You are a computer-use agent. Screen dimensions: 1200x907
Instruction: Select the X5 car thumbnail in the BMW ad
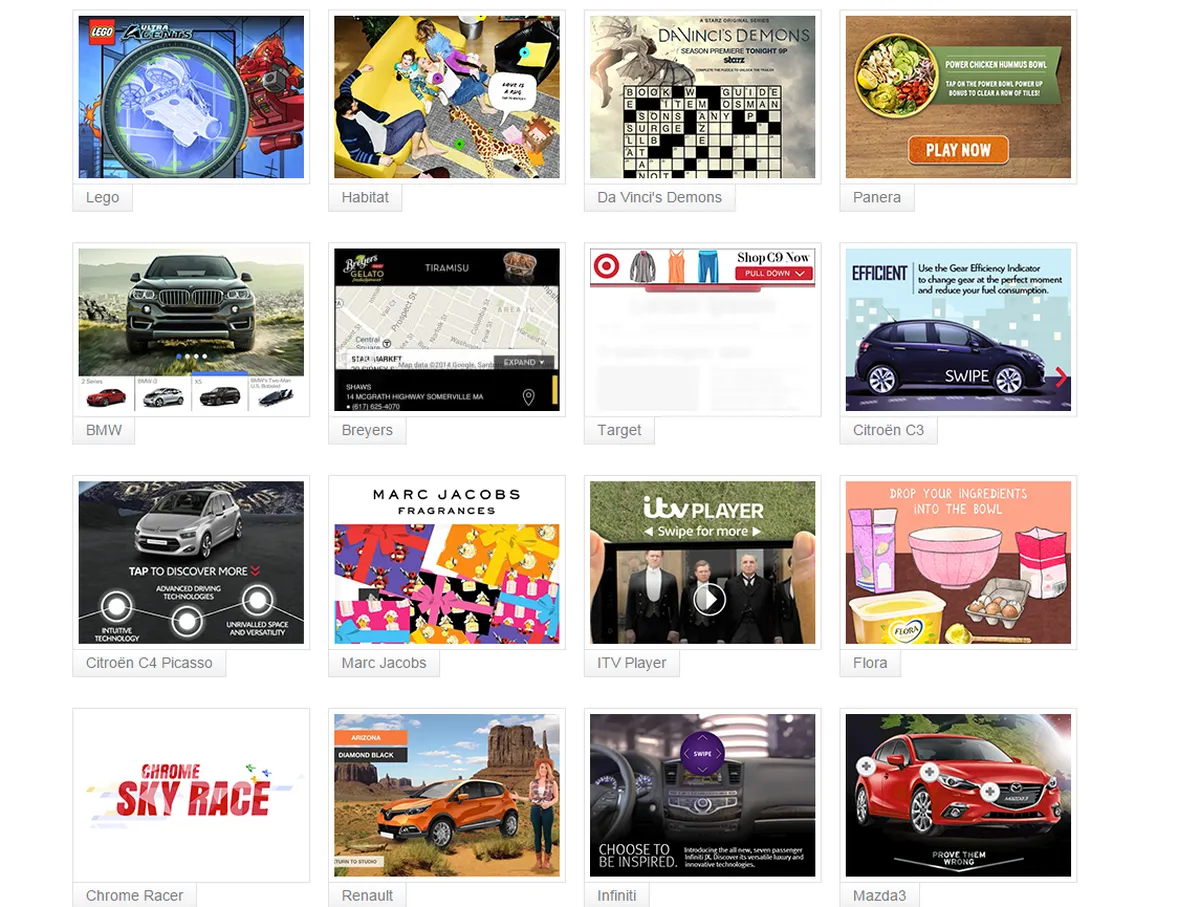(219, 394)
